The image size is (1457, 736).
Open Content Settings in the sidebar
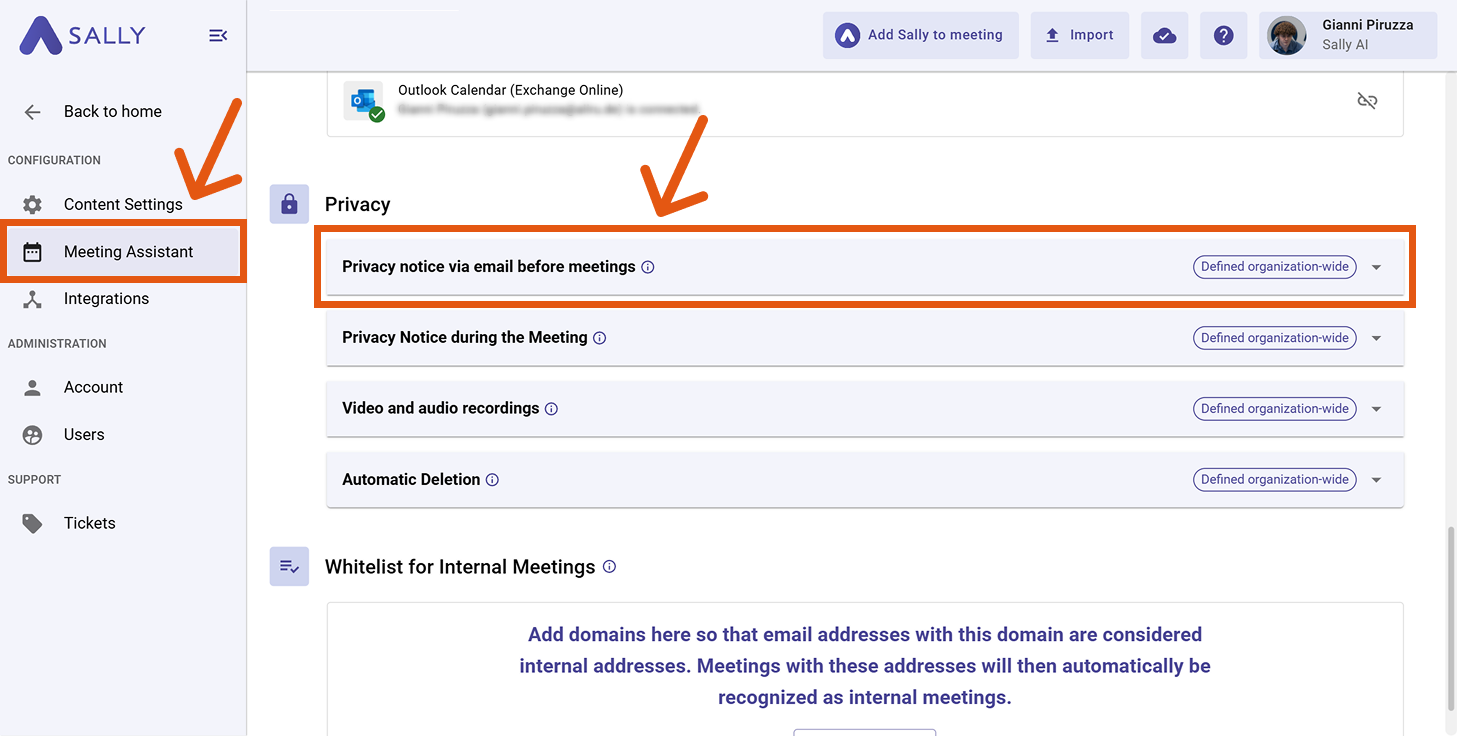[x=122, y=204]
